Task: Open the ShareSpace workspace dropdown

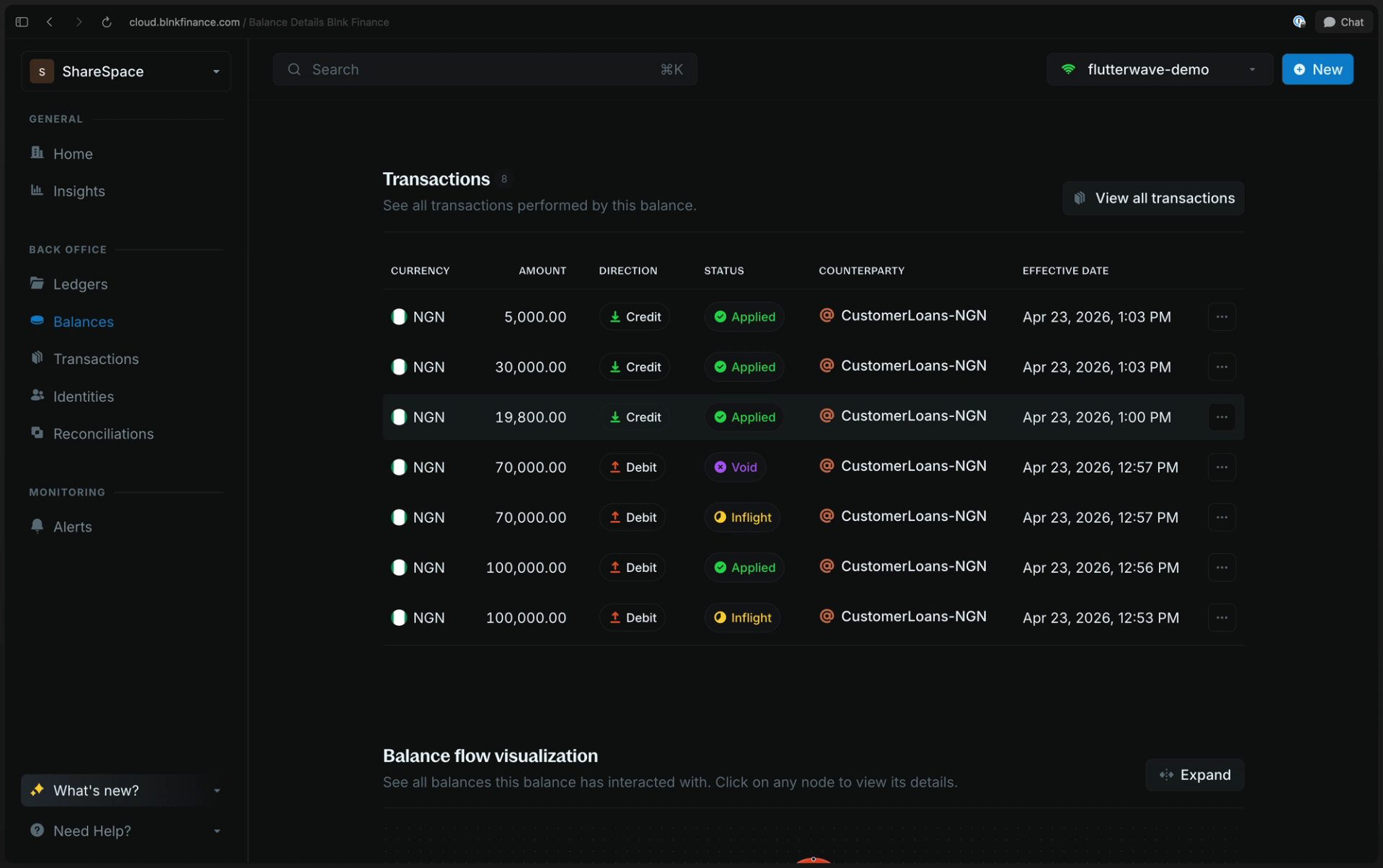Action: point(126,71)
